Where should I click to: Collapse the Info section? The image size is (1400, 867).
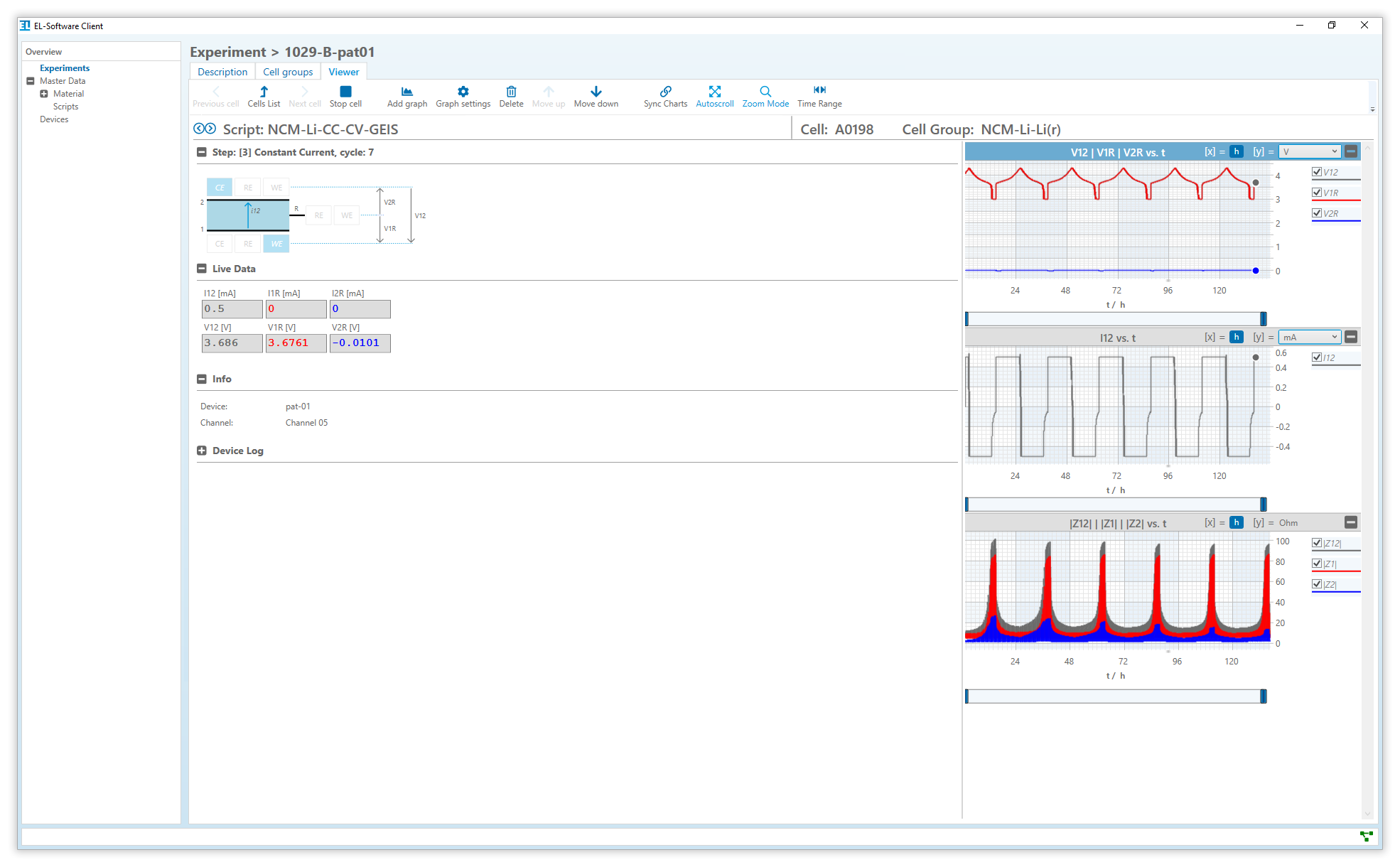click(202, 379)
